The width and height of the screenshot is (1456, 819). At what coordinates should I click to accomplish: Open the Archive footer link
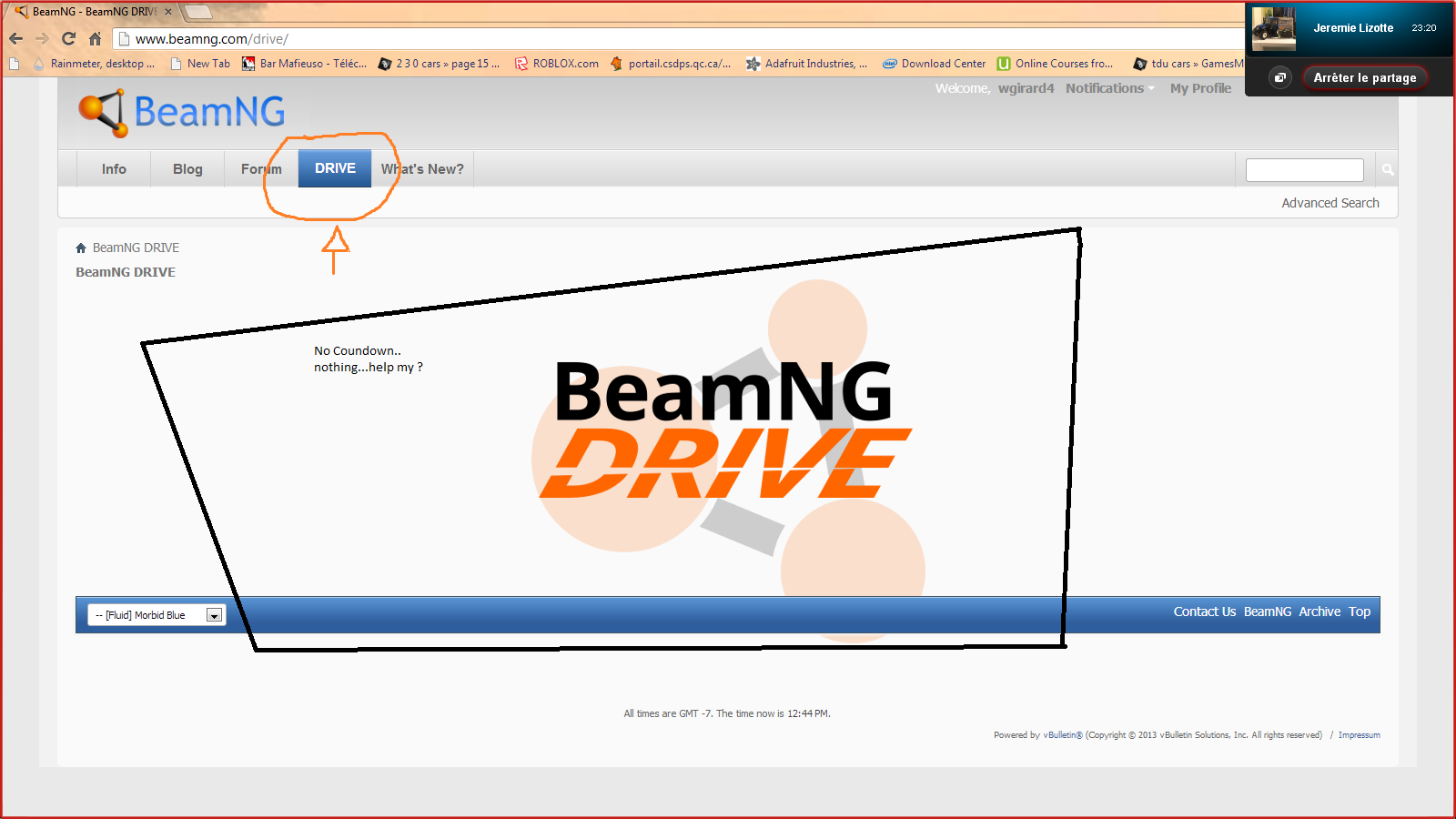pyautogui.click(x=1319, y=612)
